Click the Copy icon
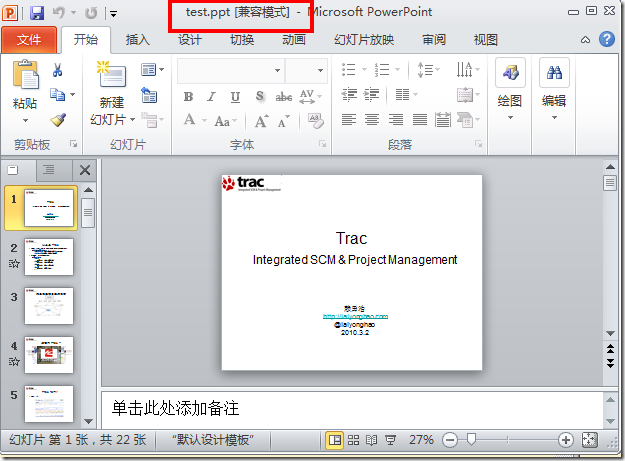This screenshot has width=625, height=461. [57, 95]
